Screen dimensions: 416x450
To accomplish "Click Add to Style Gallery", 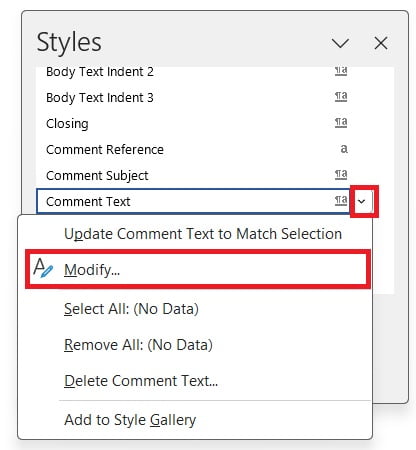I will (130, 420).
